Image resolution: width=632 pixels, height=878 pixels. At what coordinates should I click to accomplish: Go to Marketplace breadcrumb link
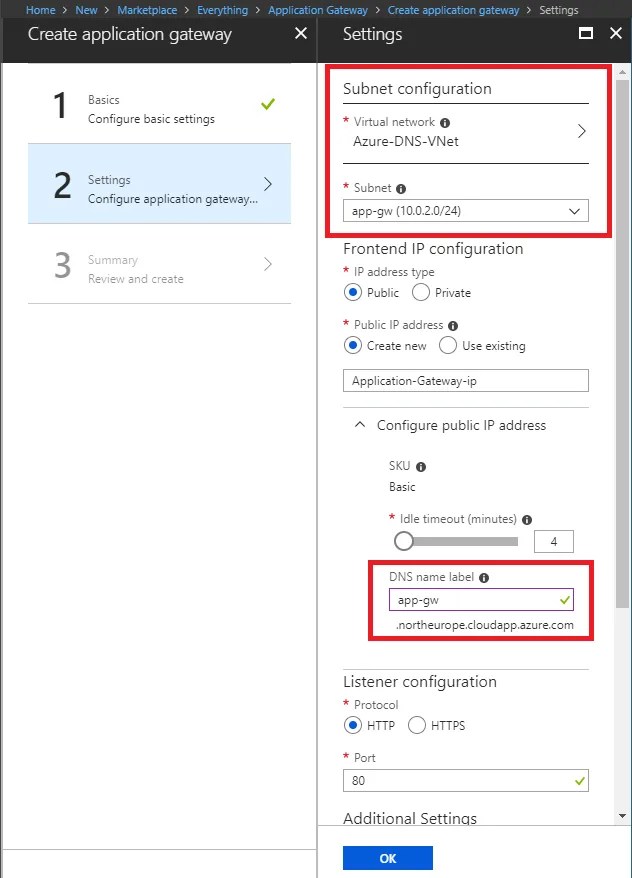click(x=147, y=10)
